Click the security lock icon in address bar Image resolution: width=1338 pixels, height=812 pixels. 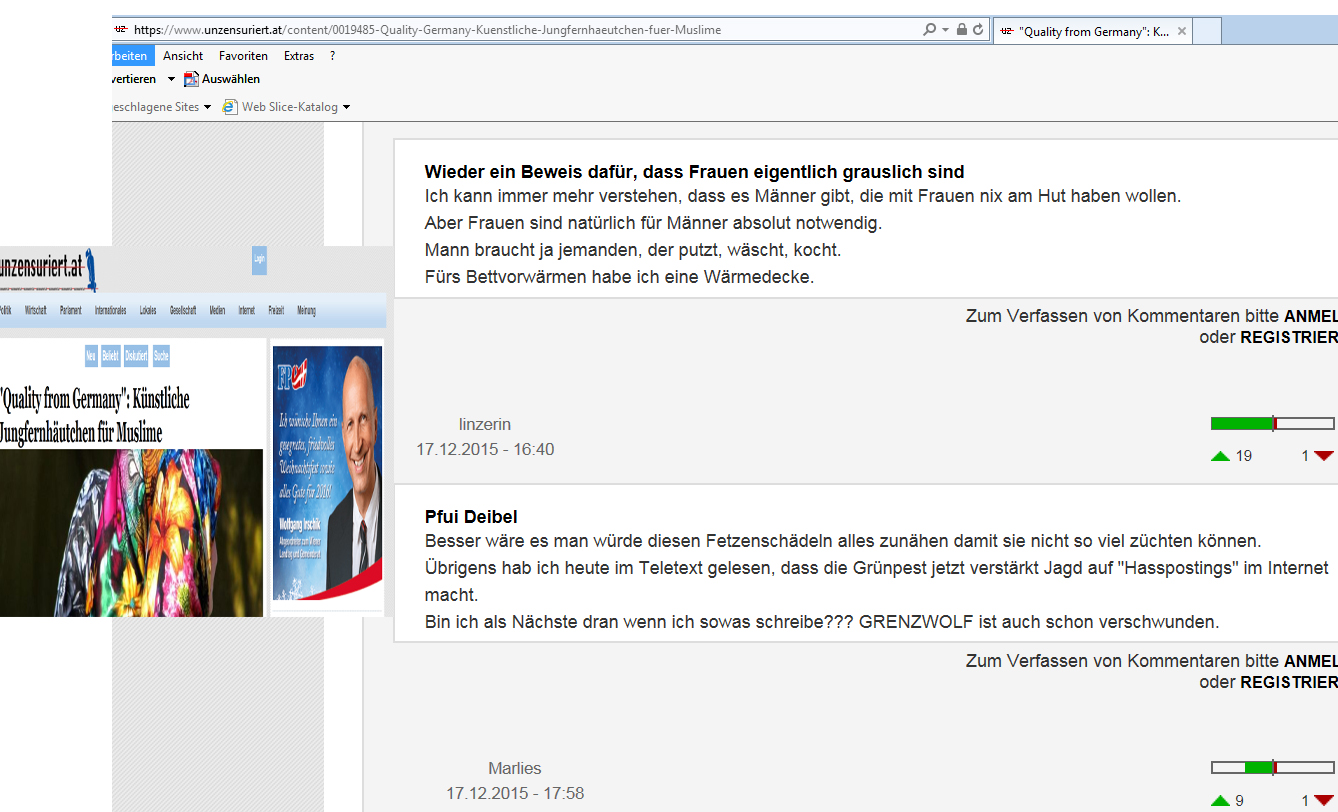click(961, 30)
